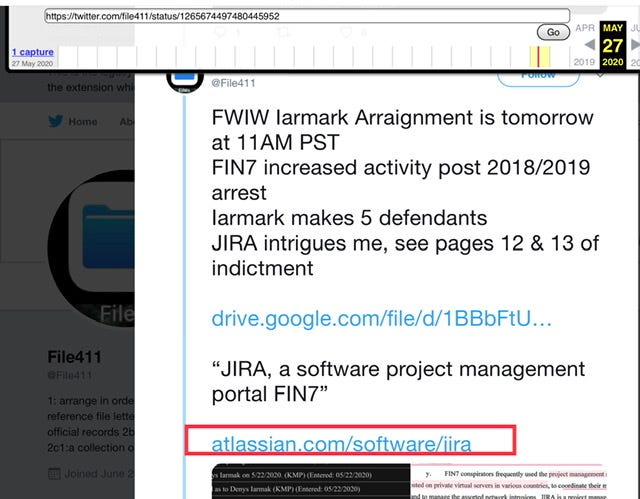Open the atlassian.com/software/jira link
Image resolution: width=640 pixels, height=499 pixels.
[341, 443]
